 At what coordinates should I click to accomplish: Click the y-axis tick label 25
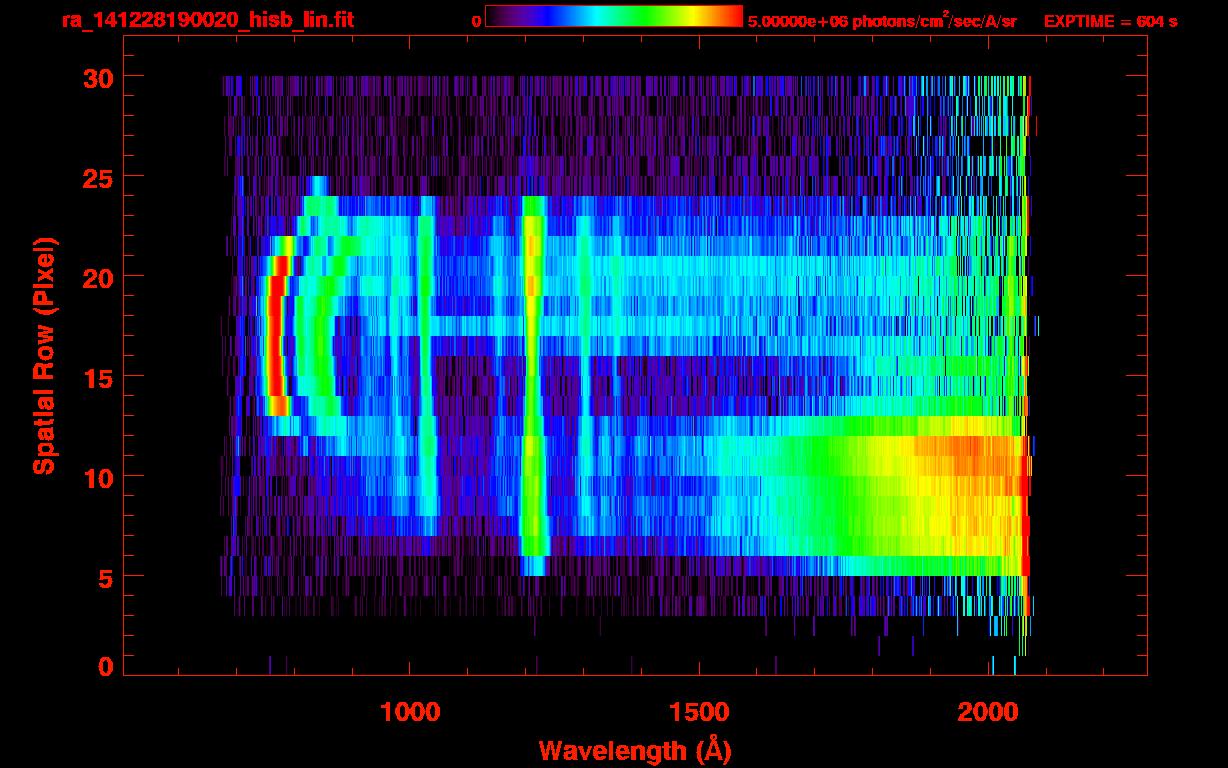point(97,177)
